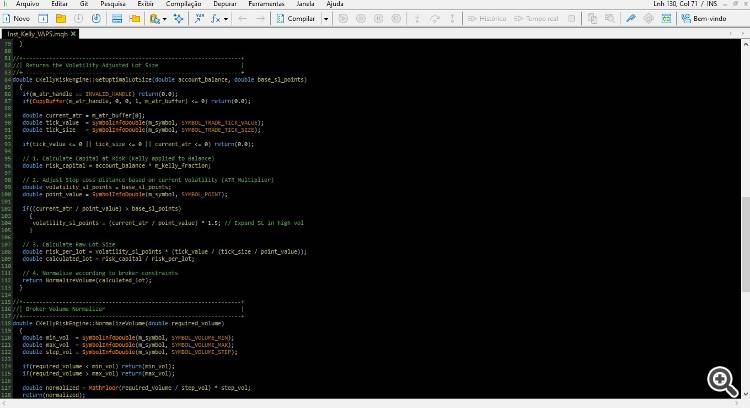Click the compare files icon
The height and width of the screenshot is (408, 750).
[x=592, y=19]
